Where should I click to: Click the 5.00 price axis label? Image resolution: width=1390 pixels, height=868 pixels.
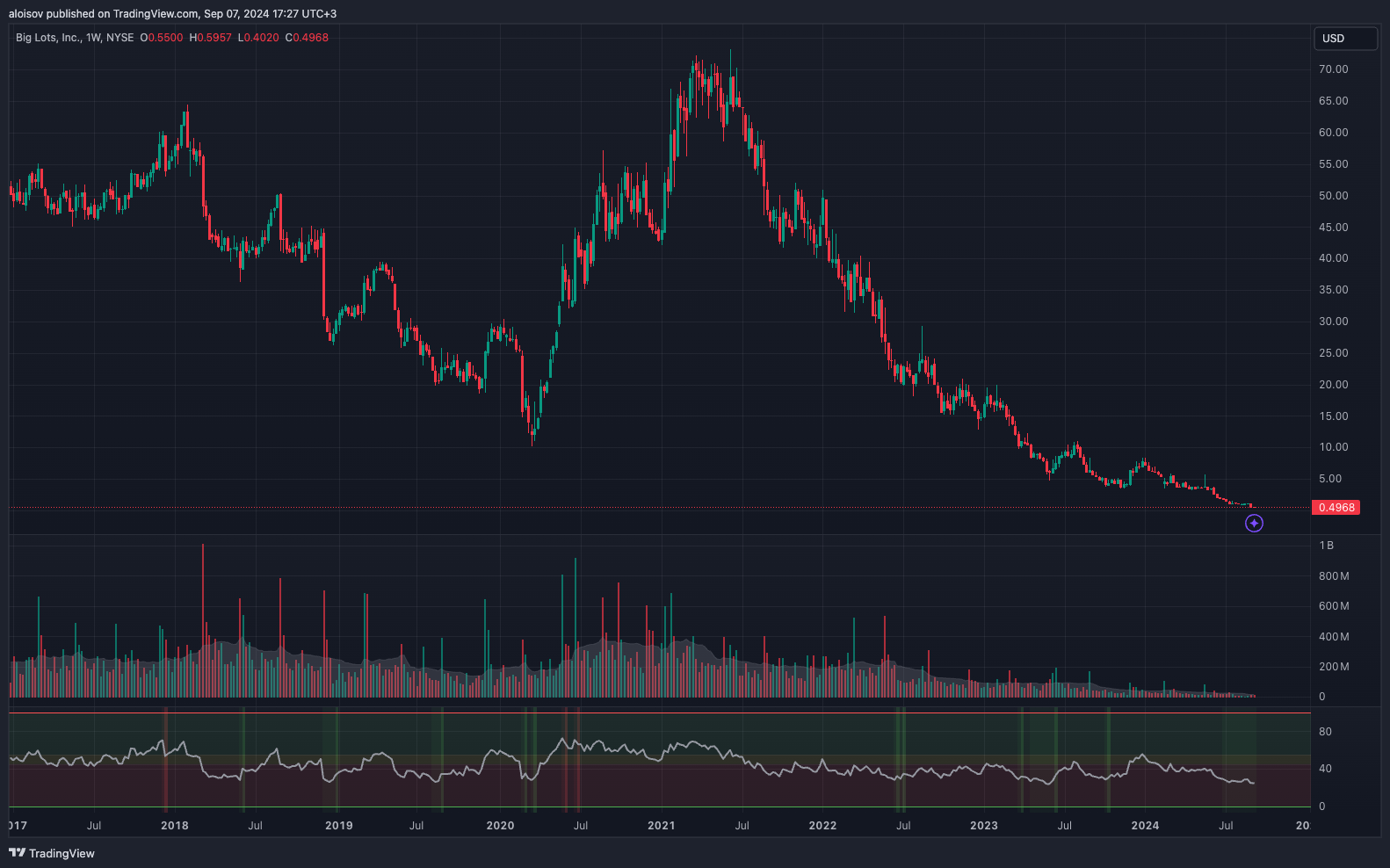(x=1330, y=479)
